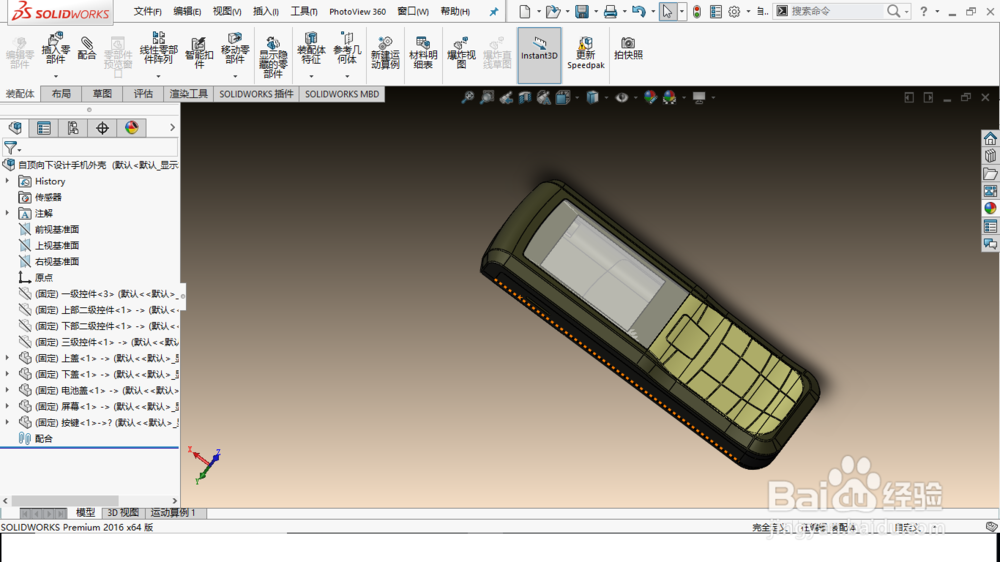
Task: Click the Rebuild traffic light icon
Action: 697,11
